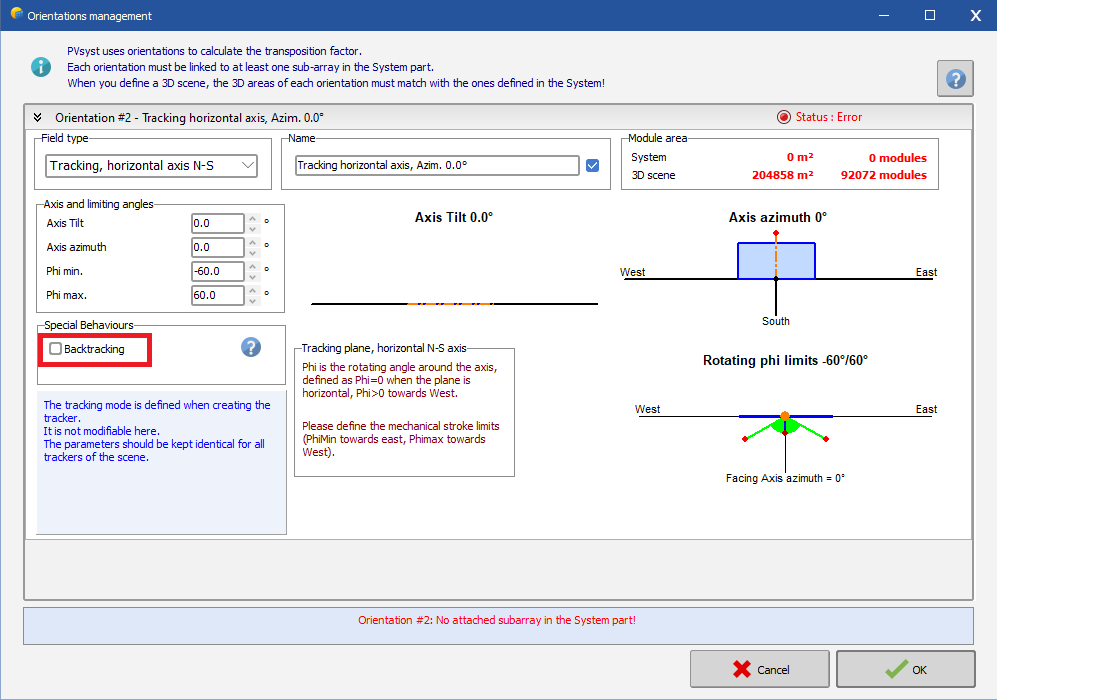Toggle the checkbox next to Name field
1112x700 pixels.
(x=593, y=166)
